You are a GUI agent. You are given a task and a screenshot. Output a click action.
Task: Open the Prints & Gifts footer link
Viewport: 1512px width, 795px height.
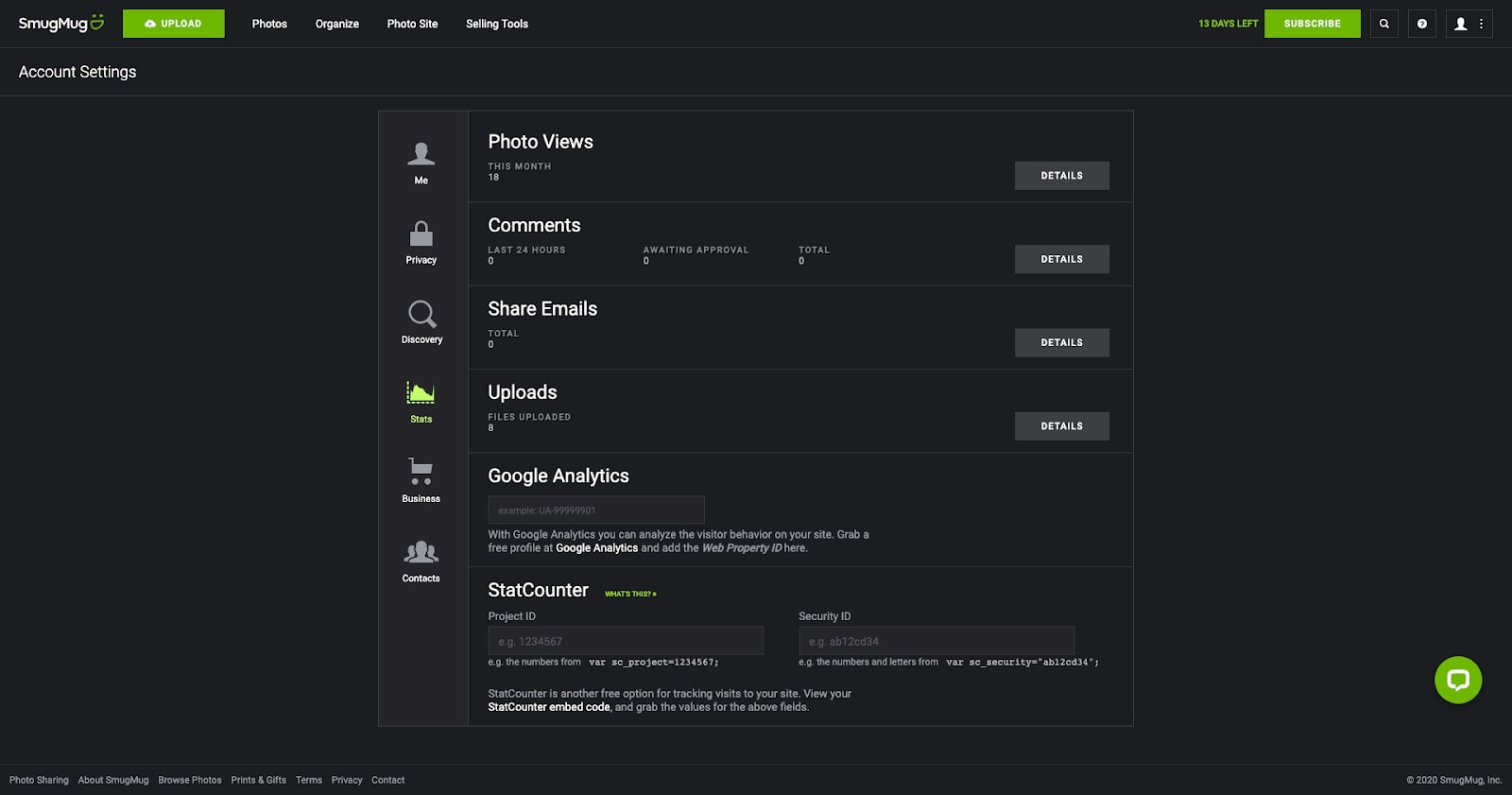[x=259, y=780]
